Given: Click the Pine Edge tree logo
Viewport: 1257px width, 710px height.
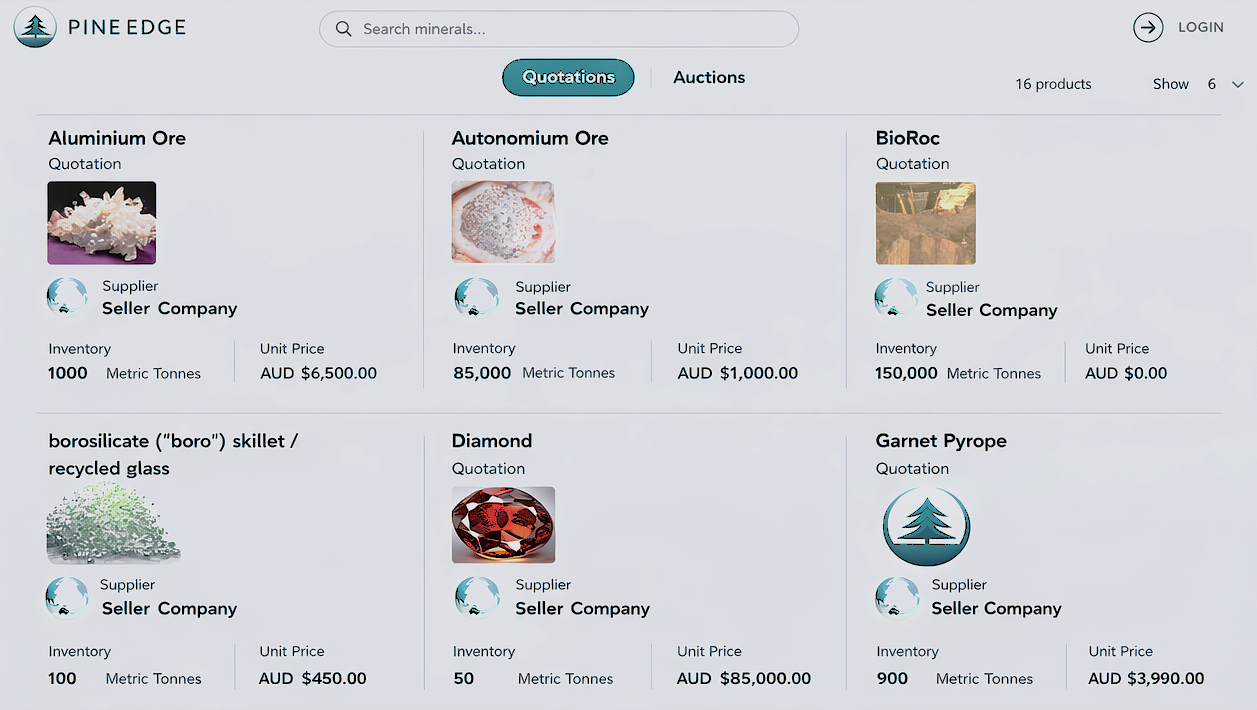Looking at the screenshot, I should click(x=35, y=27).
